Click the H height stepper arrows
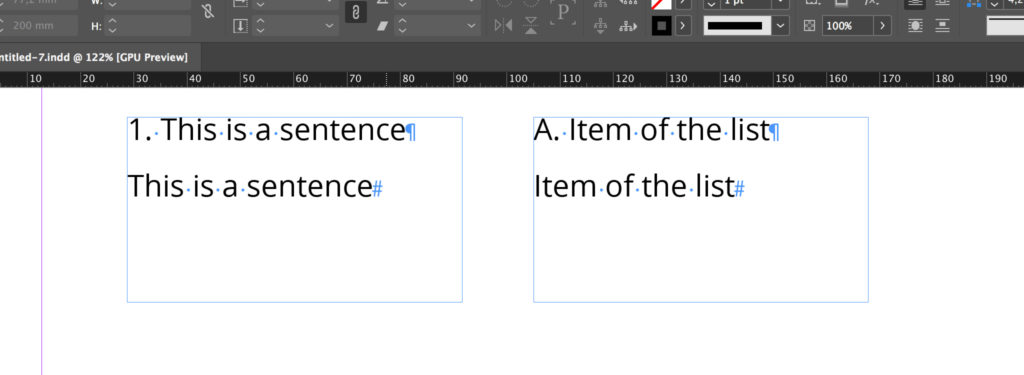Screen dimensions: 1024x375 pos(112,26)
